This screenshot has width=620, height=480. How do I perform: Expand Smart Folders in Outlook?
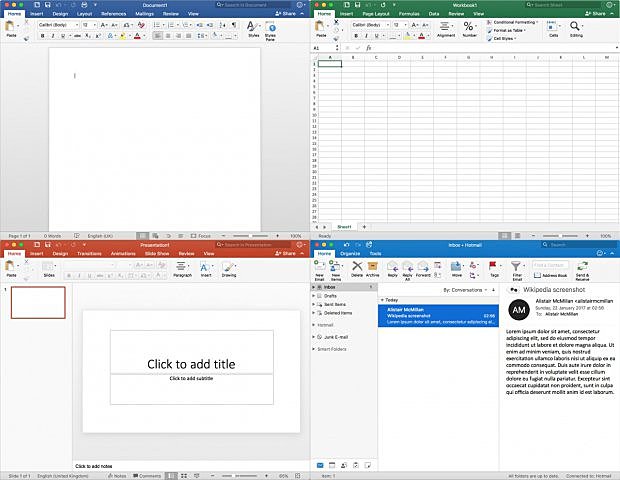pyautogui.click(x=314, y=349)
